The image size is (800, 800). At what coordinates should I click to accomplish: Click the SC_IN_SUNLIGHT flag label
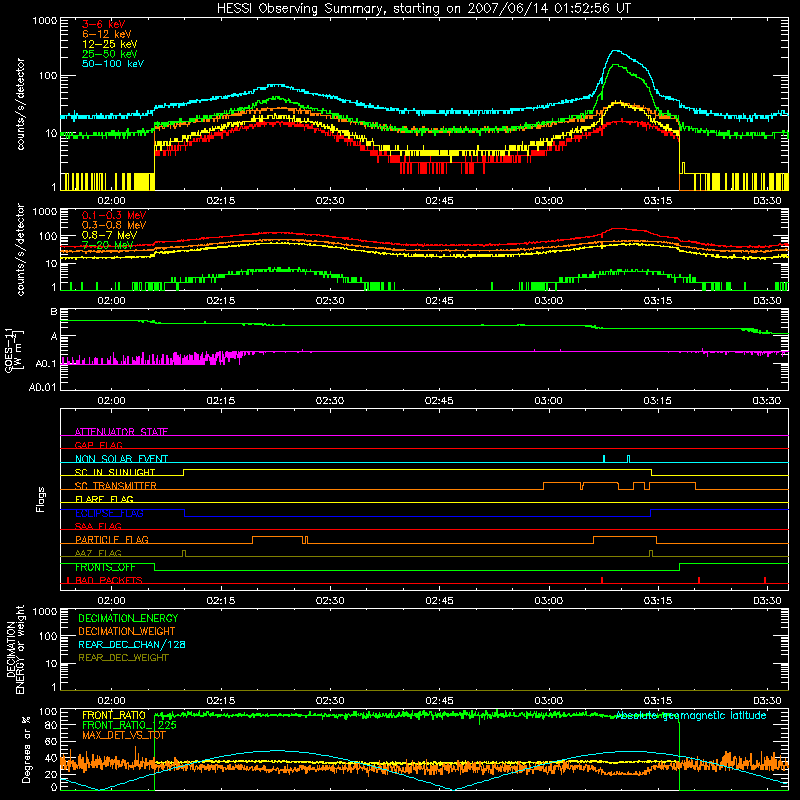115,472
